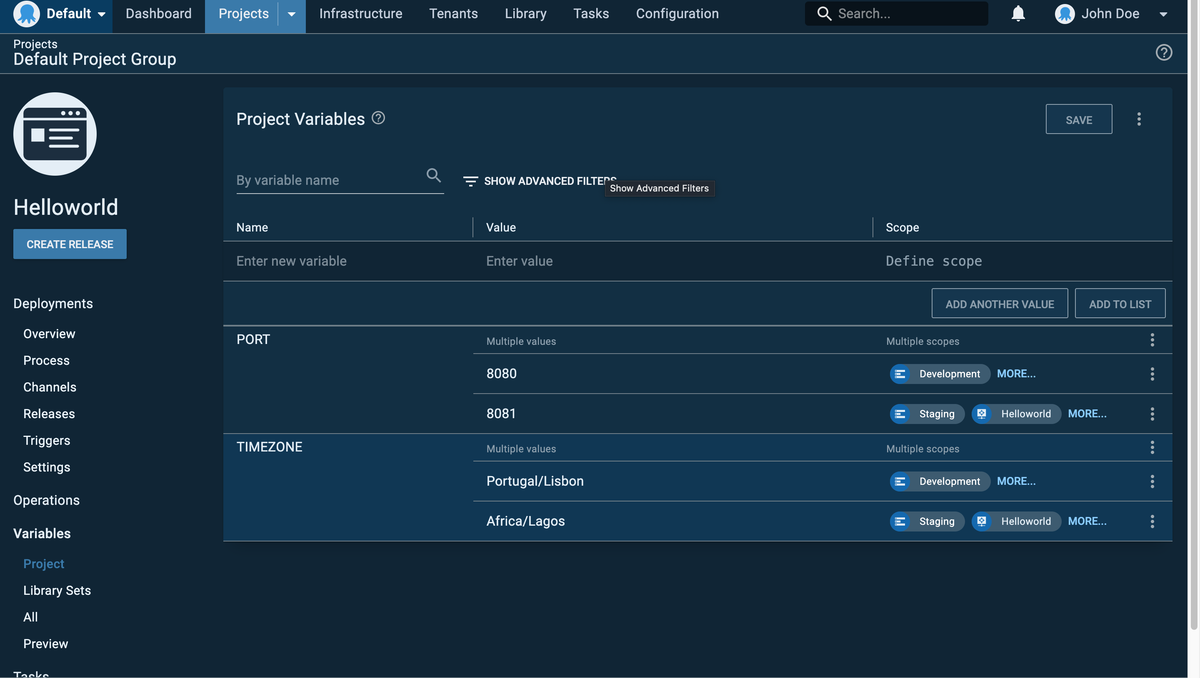Open the kebab menu for Africa/Lagos value

(1152, 521)
